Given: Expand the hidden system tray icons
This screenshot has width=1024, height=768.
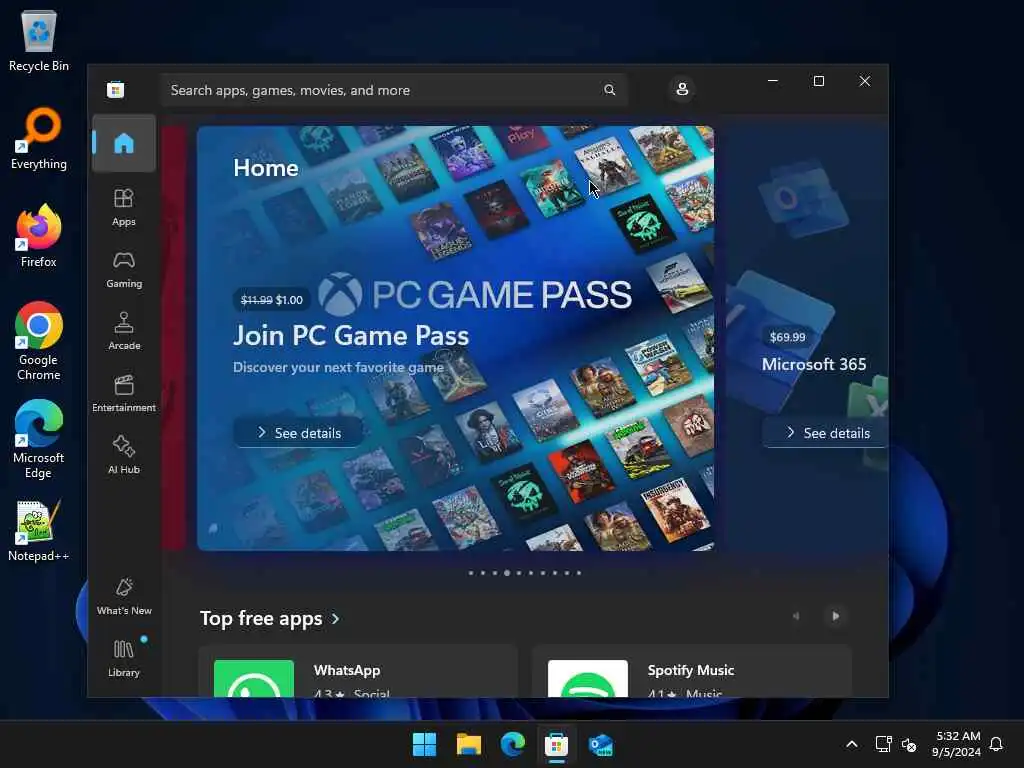Looking at the screenshot, I should (852, 744).
